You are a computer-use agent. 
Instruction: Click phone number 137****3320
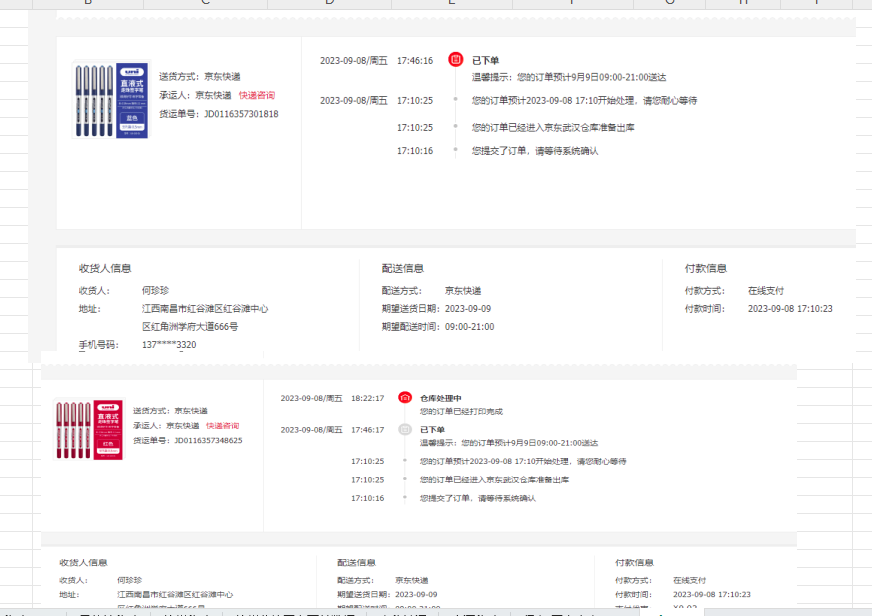coord(169,345)
